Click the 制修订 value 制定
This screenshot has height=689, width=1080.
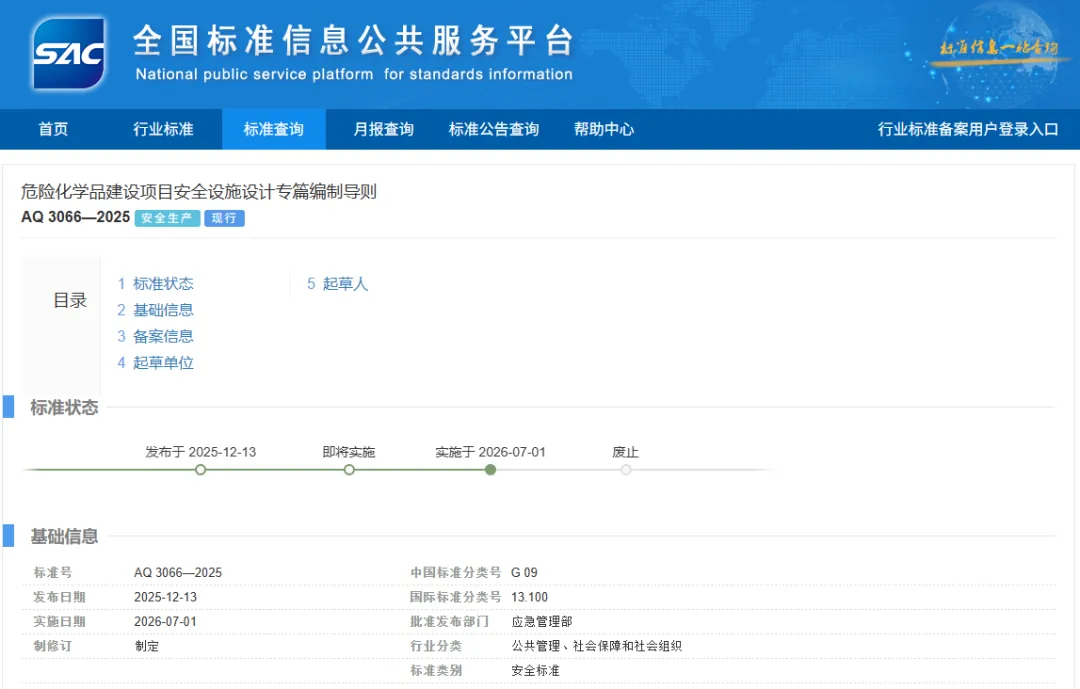pyautogui.click(x=147, y=646)
